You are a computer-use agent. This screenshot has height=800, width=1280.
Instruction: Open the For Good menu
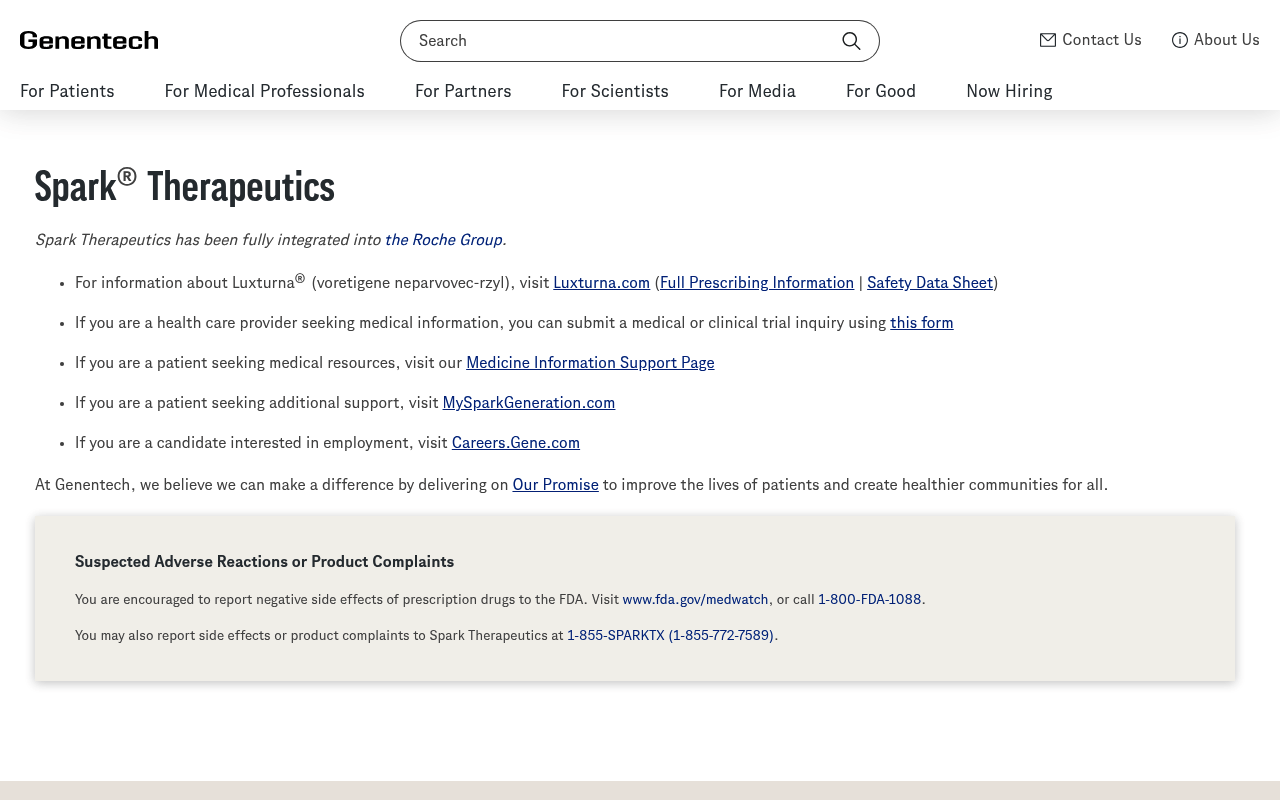[881, 91]
